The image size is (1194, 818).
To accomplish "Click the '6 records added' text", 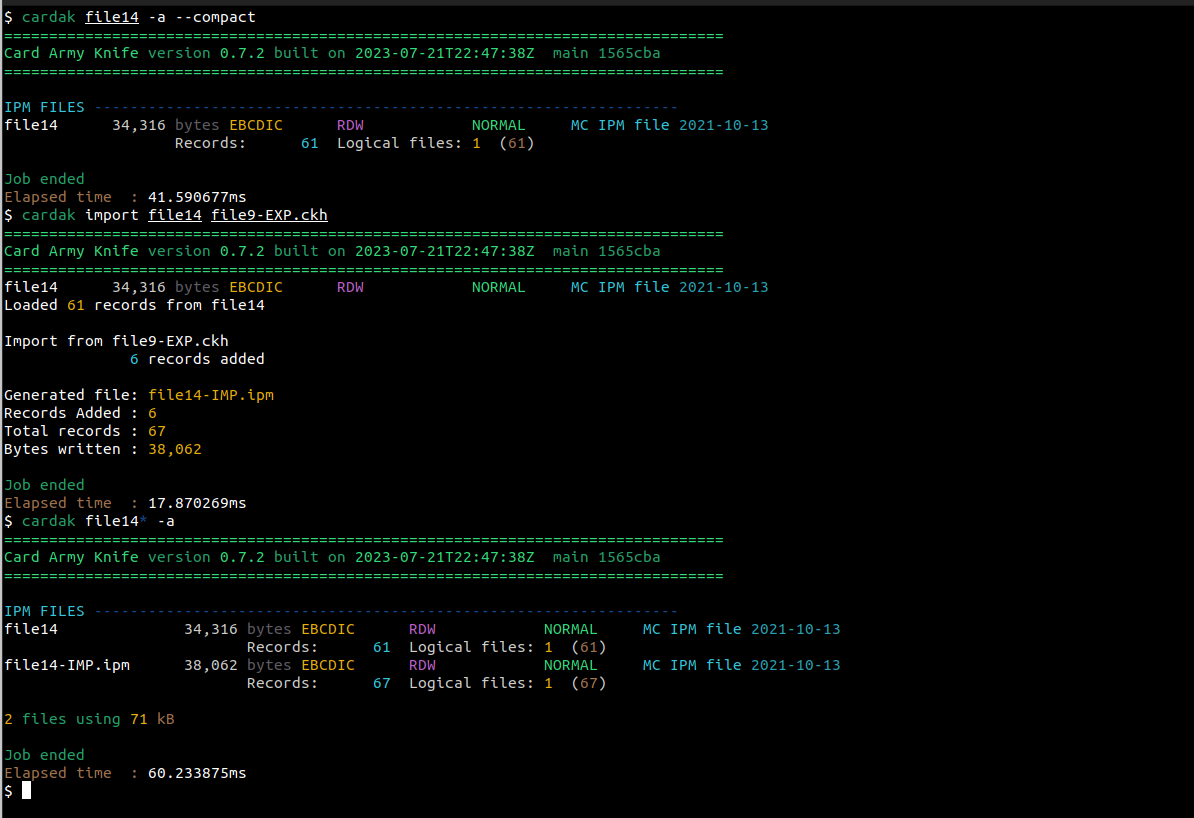I will pos(197,359).
